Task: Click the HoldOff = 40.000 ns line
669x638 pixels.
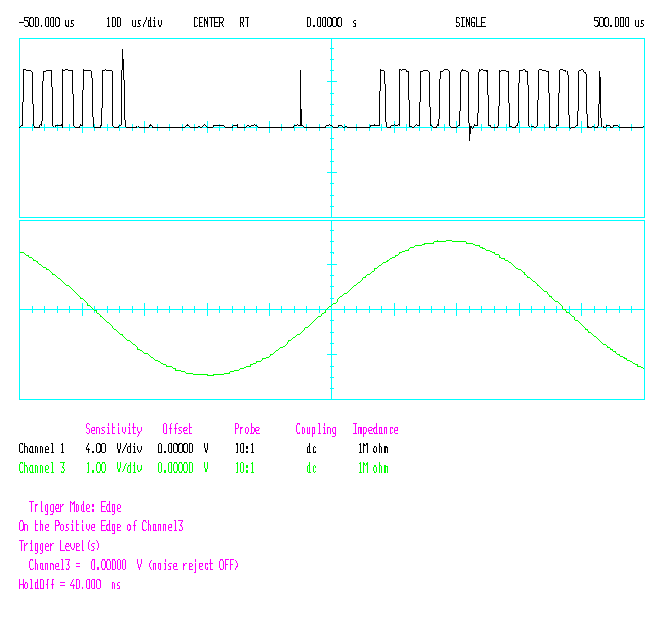Action: [69, 585]
